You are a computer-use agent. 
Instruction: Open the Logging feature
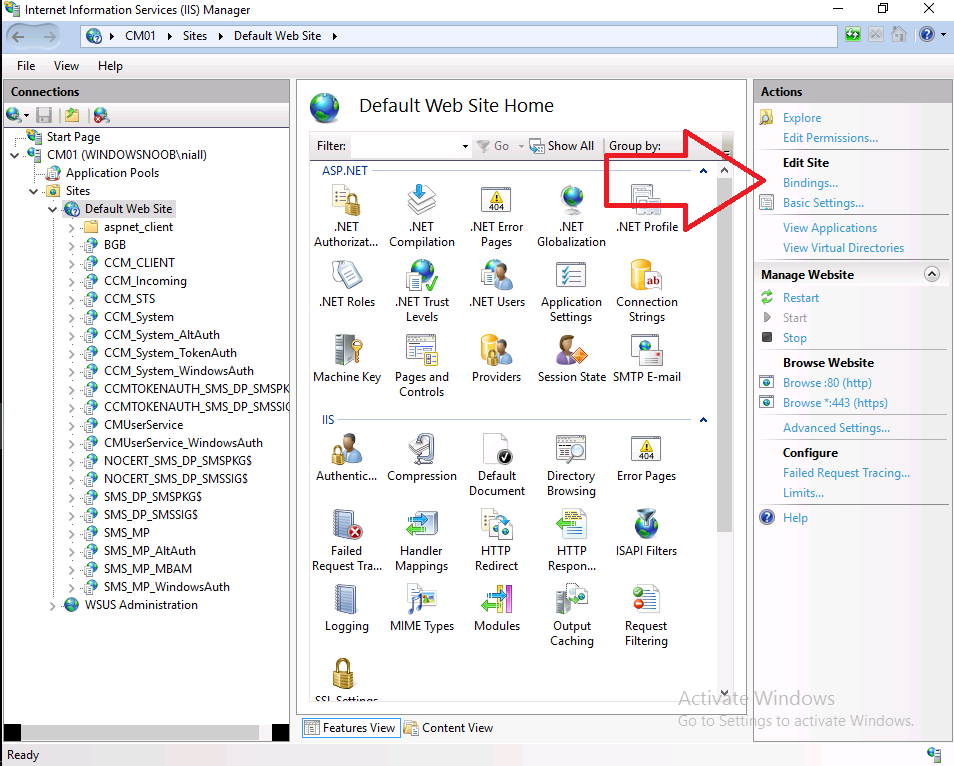(347, 608)
